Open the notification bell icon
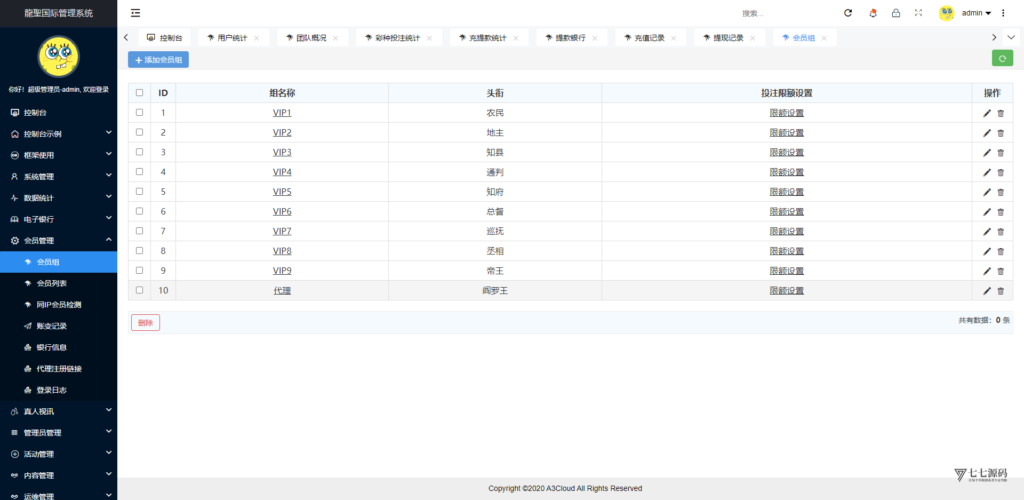 (872, 13)
